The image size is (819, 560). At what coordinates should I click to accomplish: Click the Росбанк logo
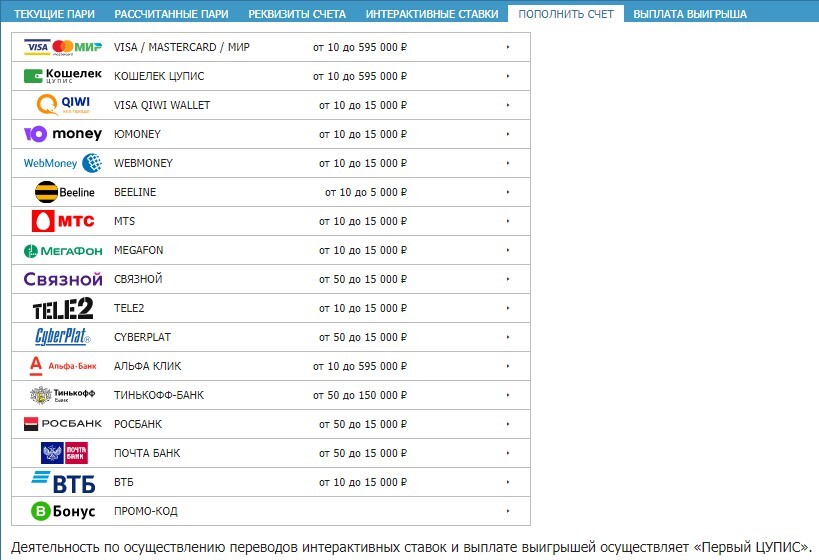[x=63, y=424]
